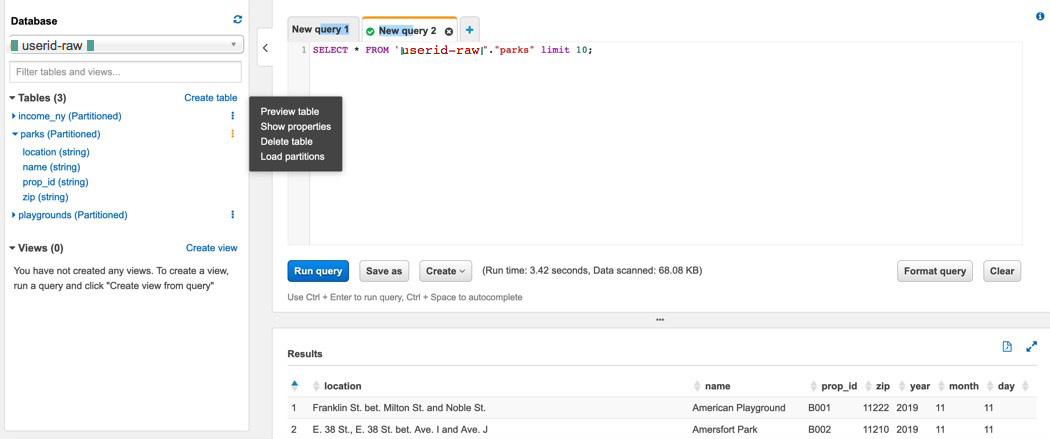Click the Save as button

point(384,271)
